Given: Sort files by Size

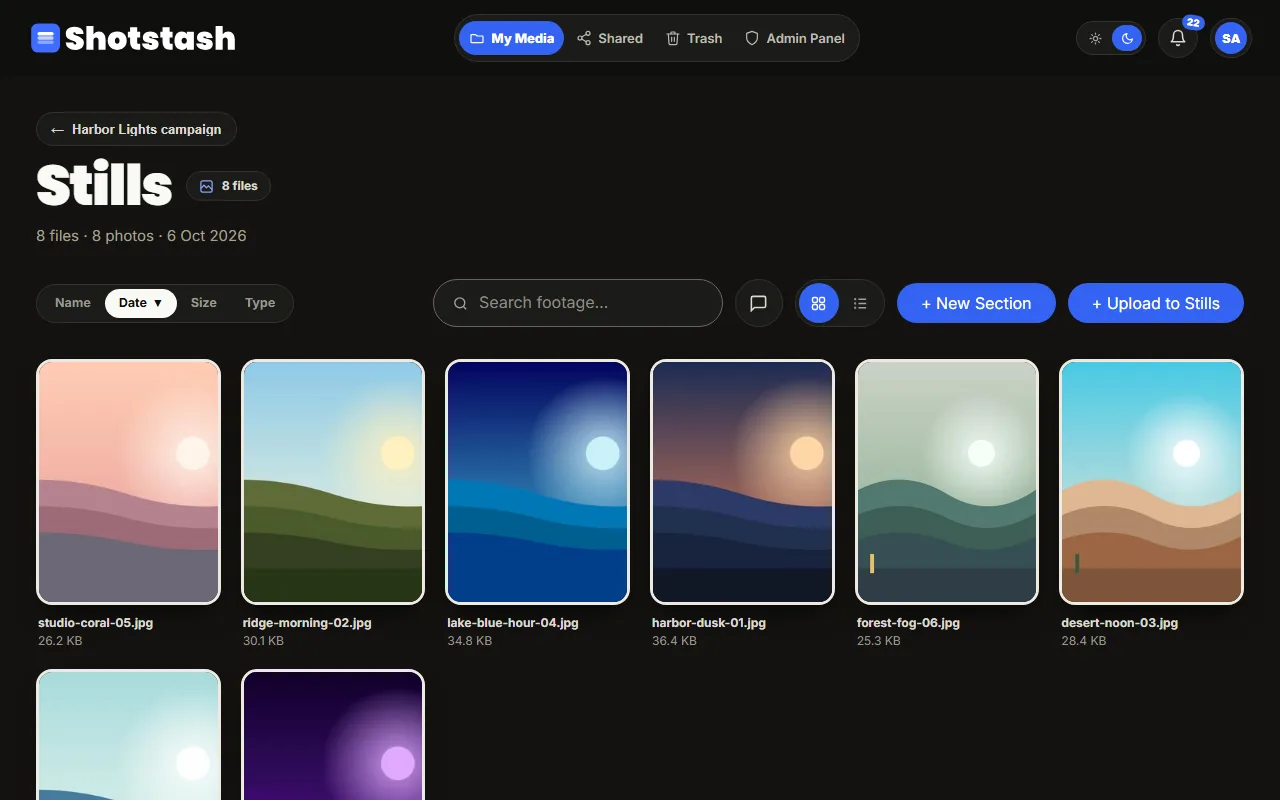Looking at the screenshot, I should click(x=204, y=303).
